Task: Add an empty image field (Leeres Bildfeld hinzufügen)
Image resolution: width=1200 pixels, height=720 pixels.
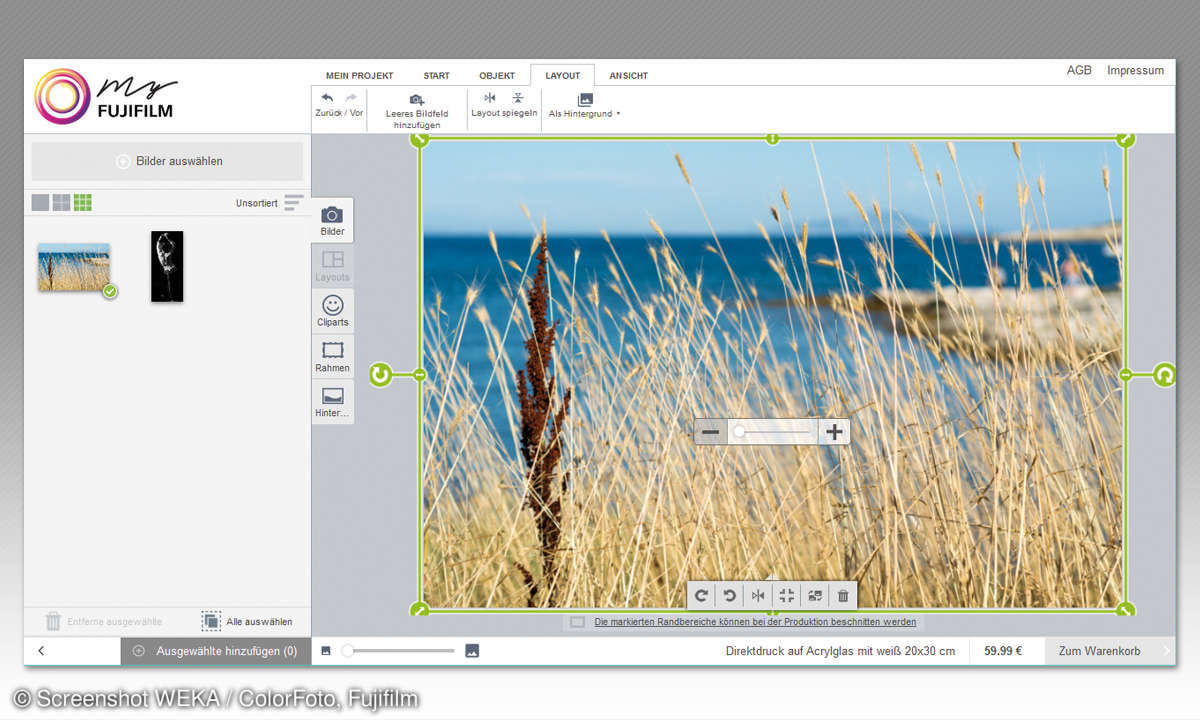Action: click(x=417, y=110)
